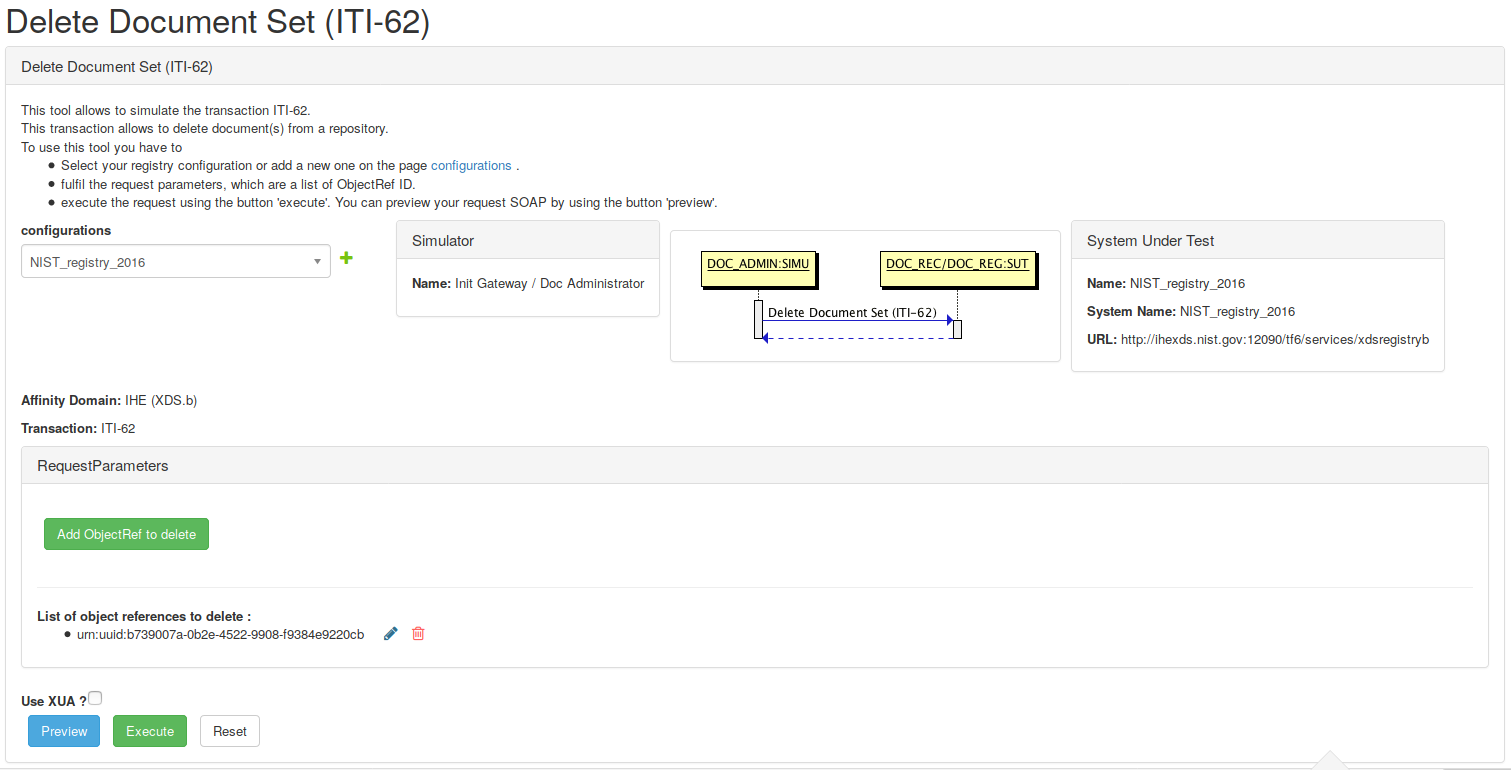Image resolution: width=1511 pixels, height=770 pixels.
Task: Click the Delete Document Set arrow label in the diagram
Action: click(x=852, y=313)
